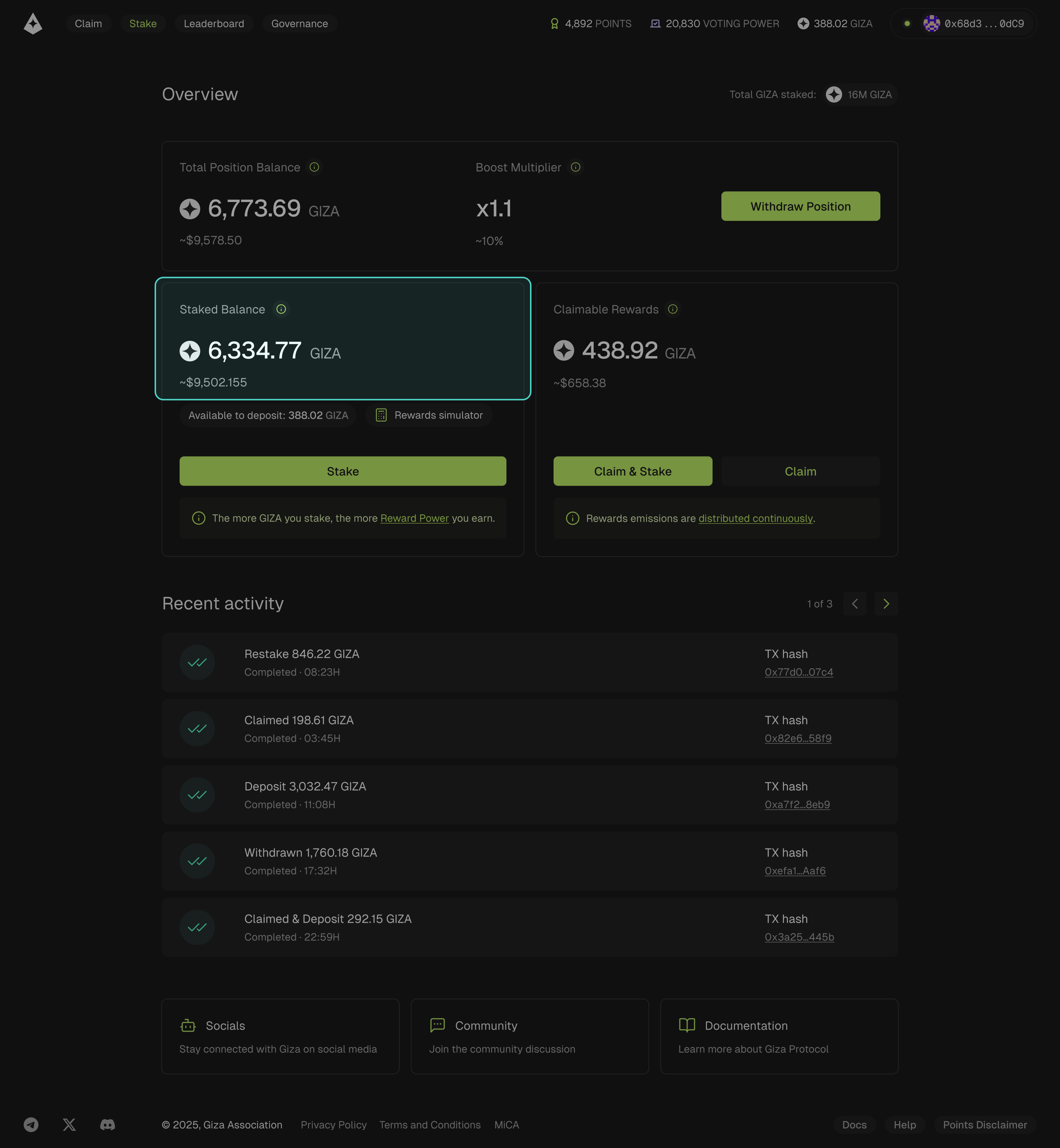Open the Documentation card
The height and width of the screenshot is (1148, 1060).
[x=779, y=1036]
